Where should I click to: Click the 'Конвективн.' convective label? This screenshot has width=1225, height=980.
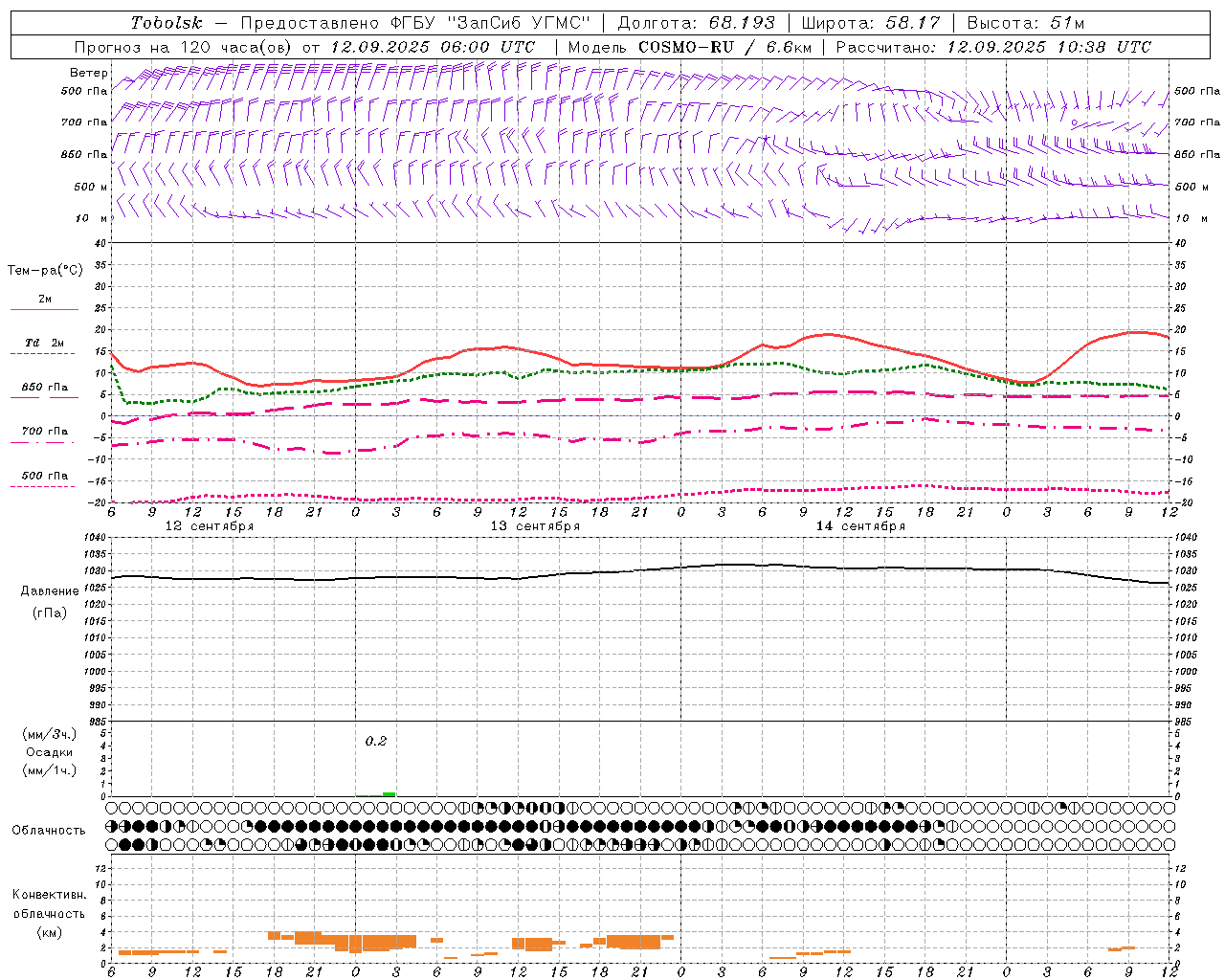(50, 895)
